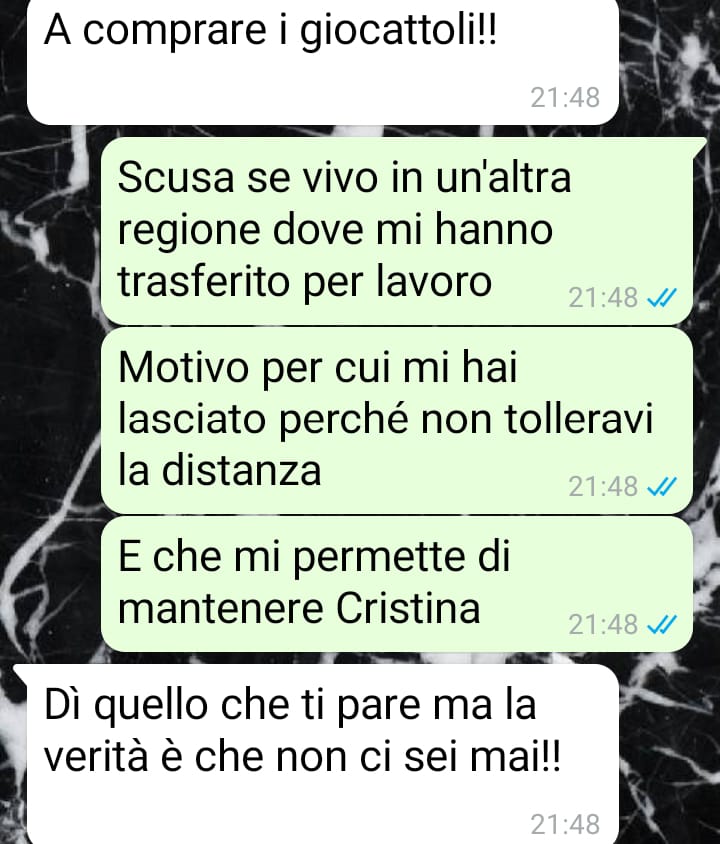Tap the blue double-check icon on 'la distanza' message
This screenshot has height=844, width=720.
pyautogui.click(x=661, y=487)
